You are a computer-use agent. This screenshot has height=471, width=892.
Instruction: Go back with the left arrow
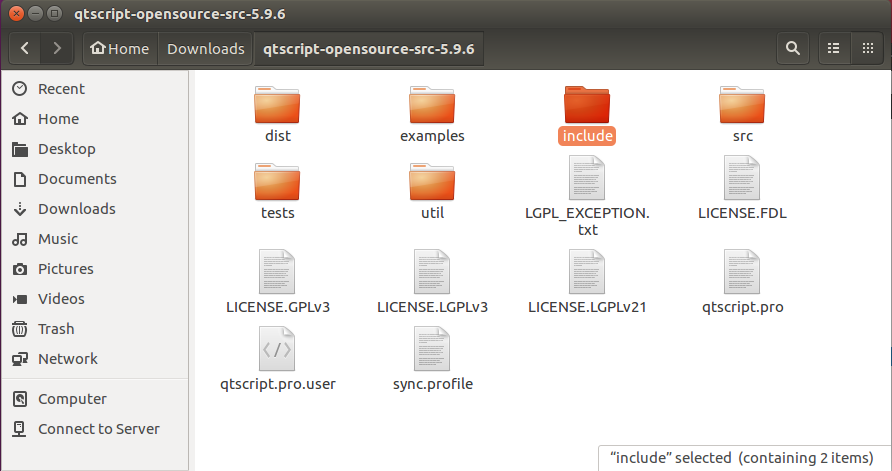(25, 48)
